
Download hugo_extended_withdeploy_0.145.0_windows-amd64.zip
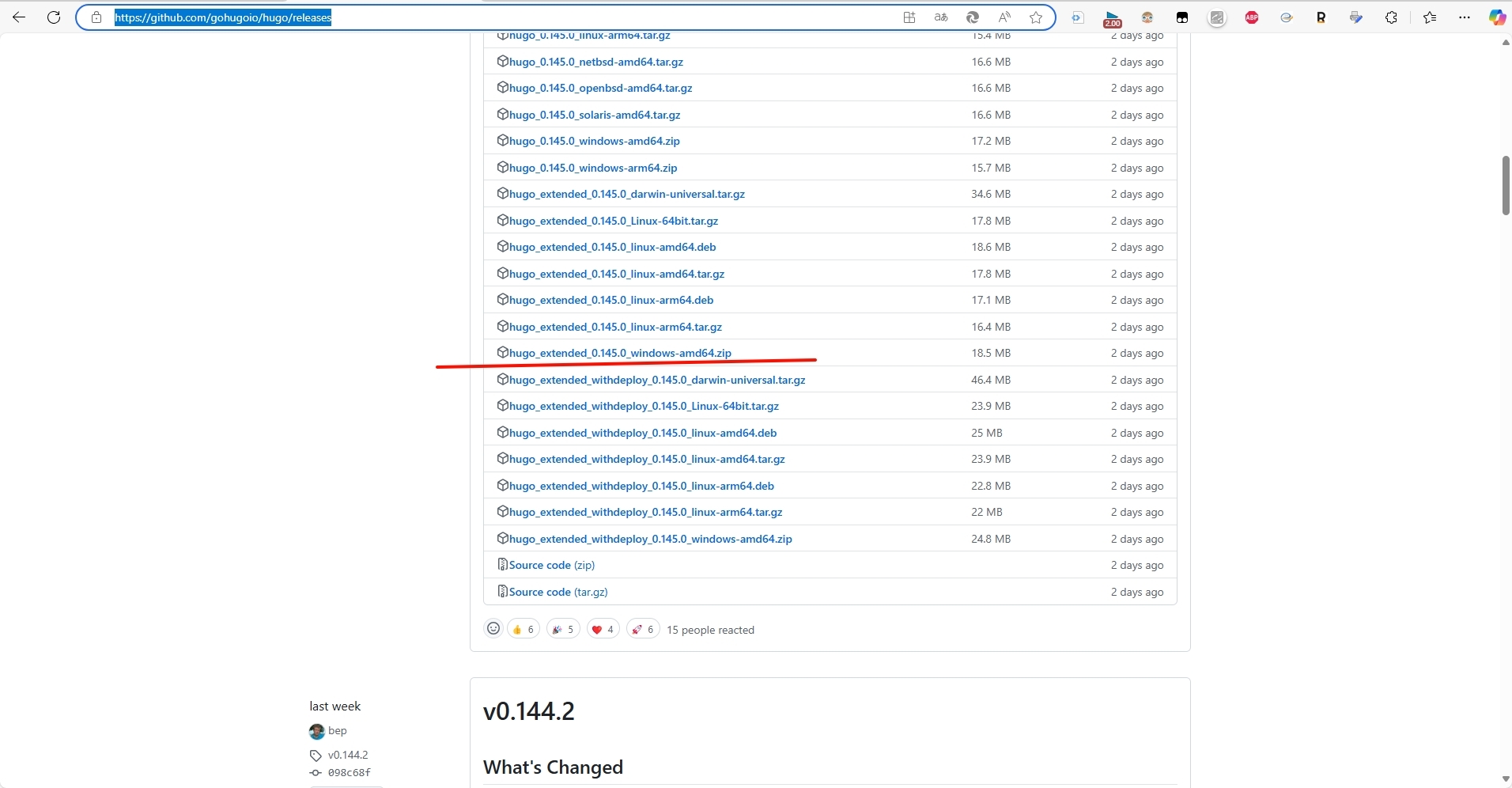(651, 539)
